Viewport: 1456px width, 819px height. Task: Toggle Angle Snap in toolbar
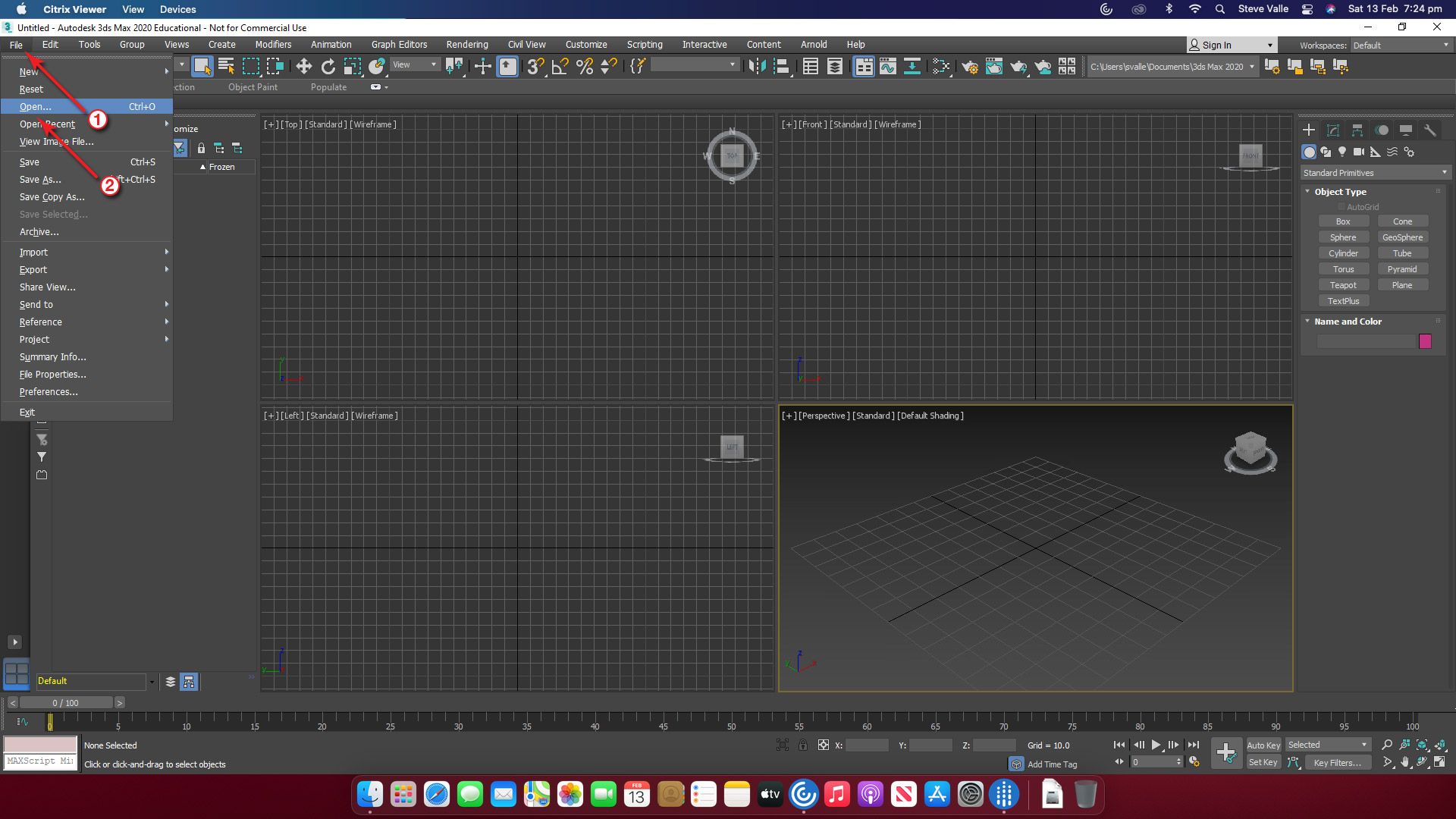tap(560, 67)
